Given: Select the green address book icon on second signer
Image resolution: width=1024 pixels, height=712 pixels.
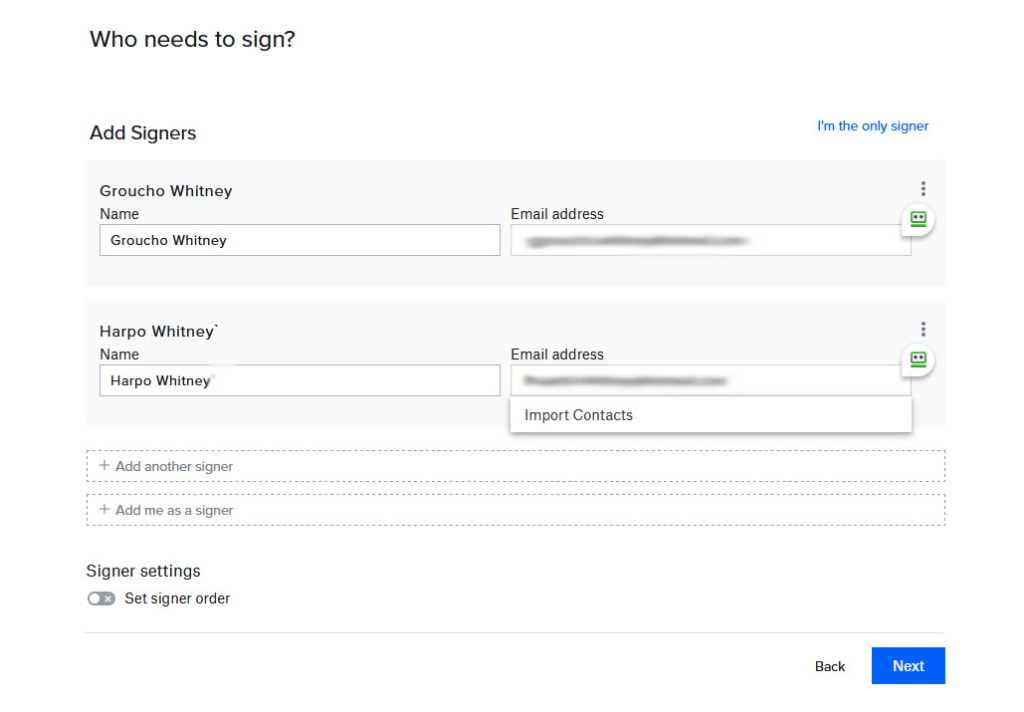Looking at the screenshot, I should [916, 361].
